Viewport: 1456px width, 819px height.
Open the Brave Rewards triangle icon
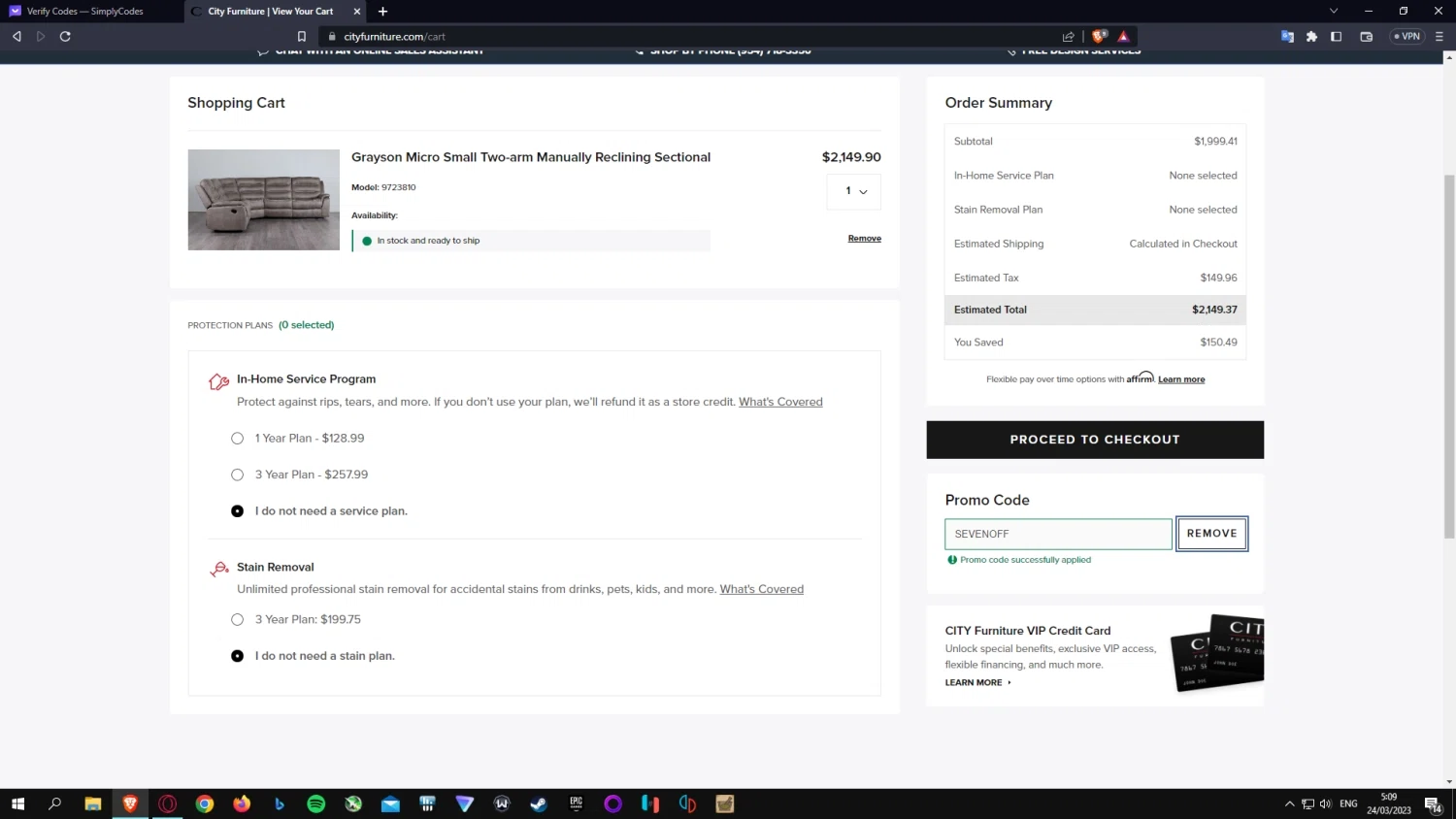coord(1123,37)
